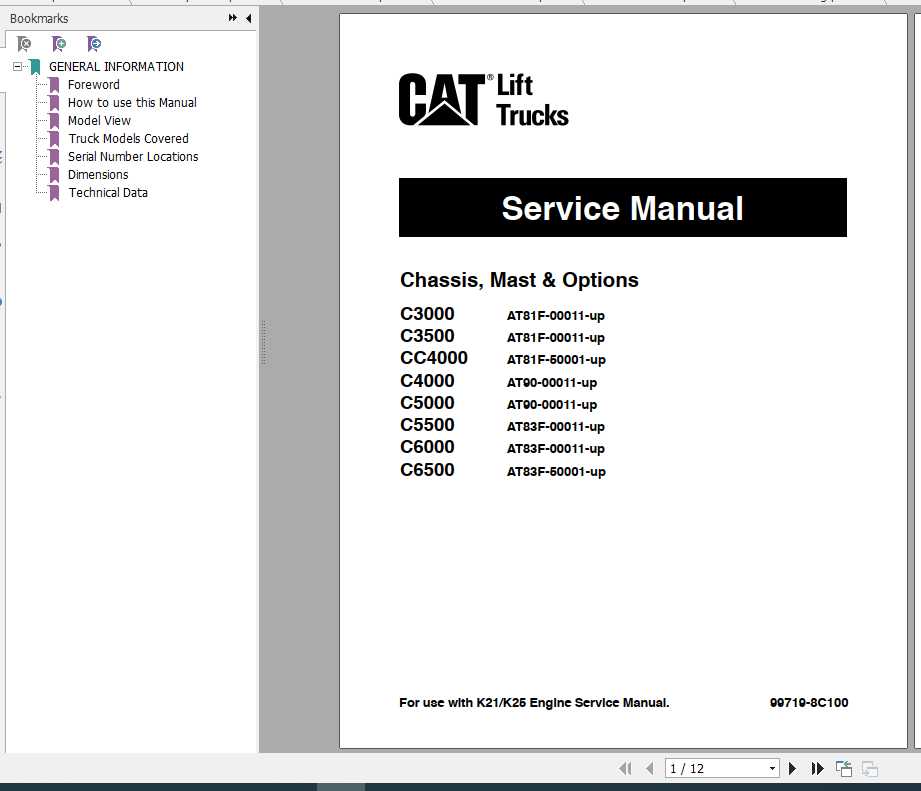Go to the next page
921x791 pixels.
point(792,768)
